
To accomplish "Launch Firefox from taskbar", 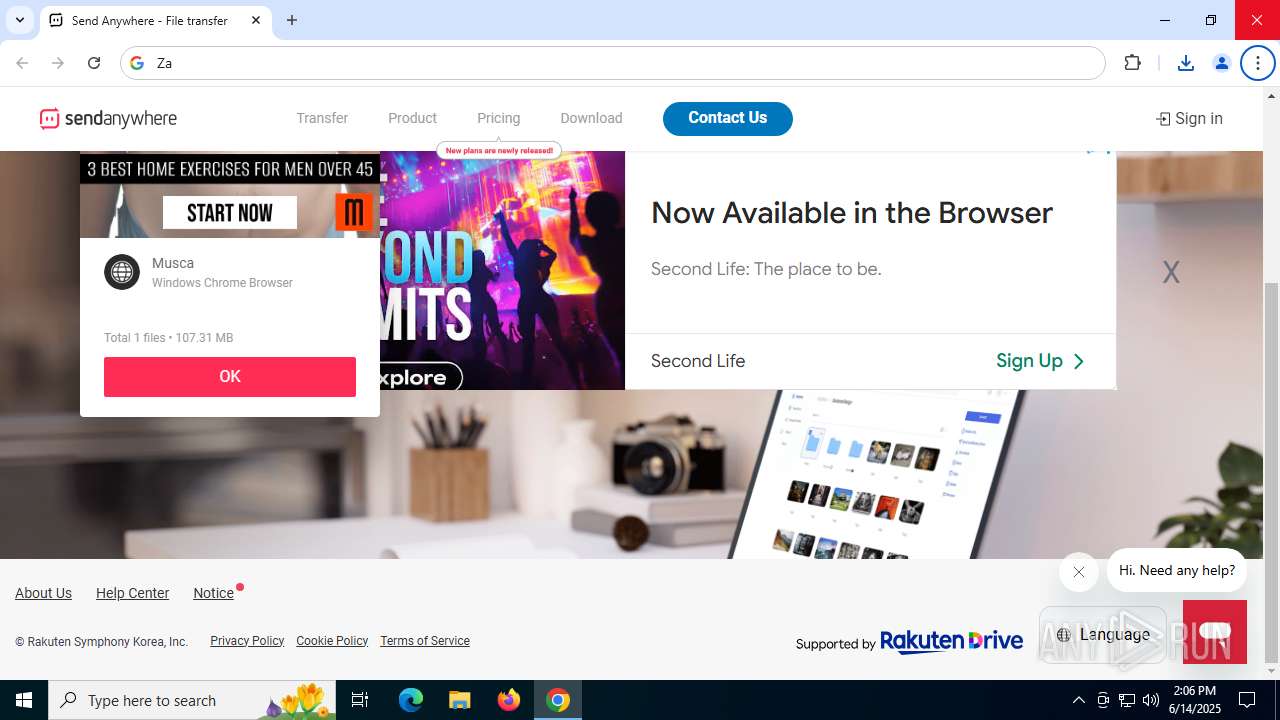I will pos(509,700).
